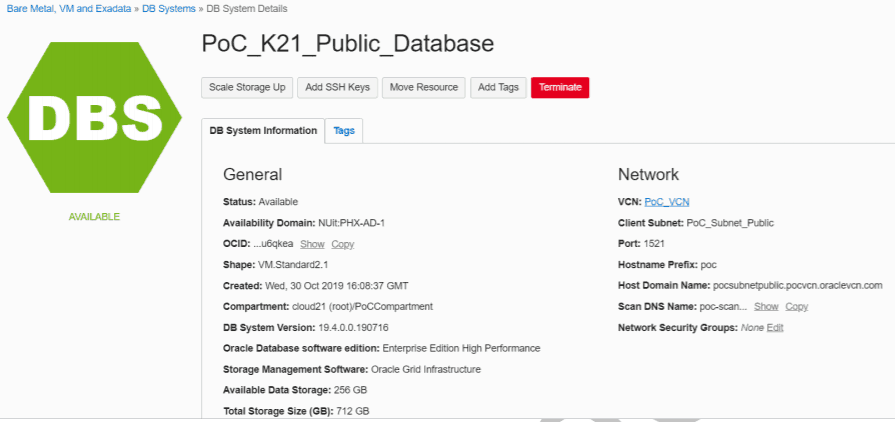The width and height of the screenshot is (895, 422).
Task: Click compartment cloud21 (root)/PoCCompartment
Action: click(x=362, y=307)
